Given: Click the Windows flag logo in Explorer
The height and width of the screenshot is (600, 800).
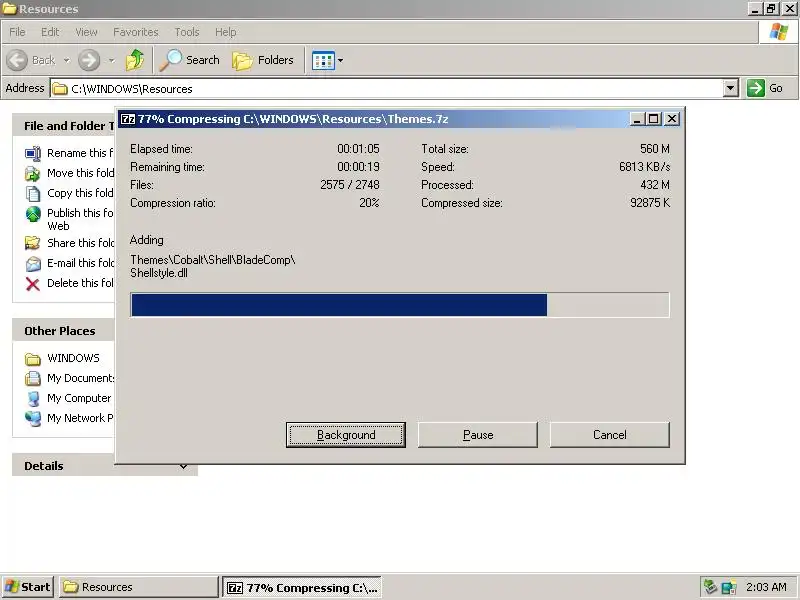Looking at the screenshot, I should coord(779,32).
